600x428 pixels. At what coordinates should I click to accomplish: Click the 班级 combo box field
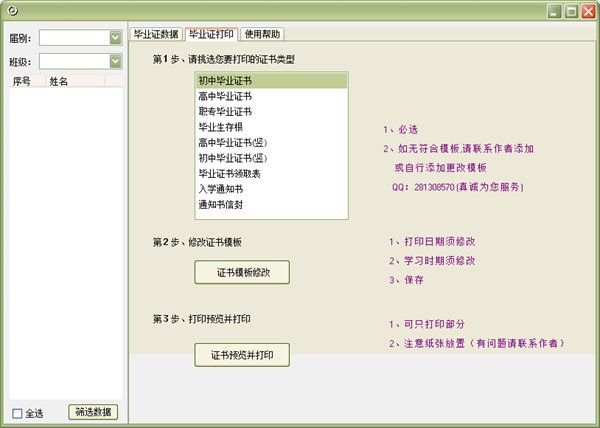[80, 62]
